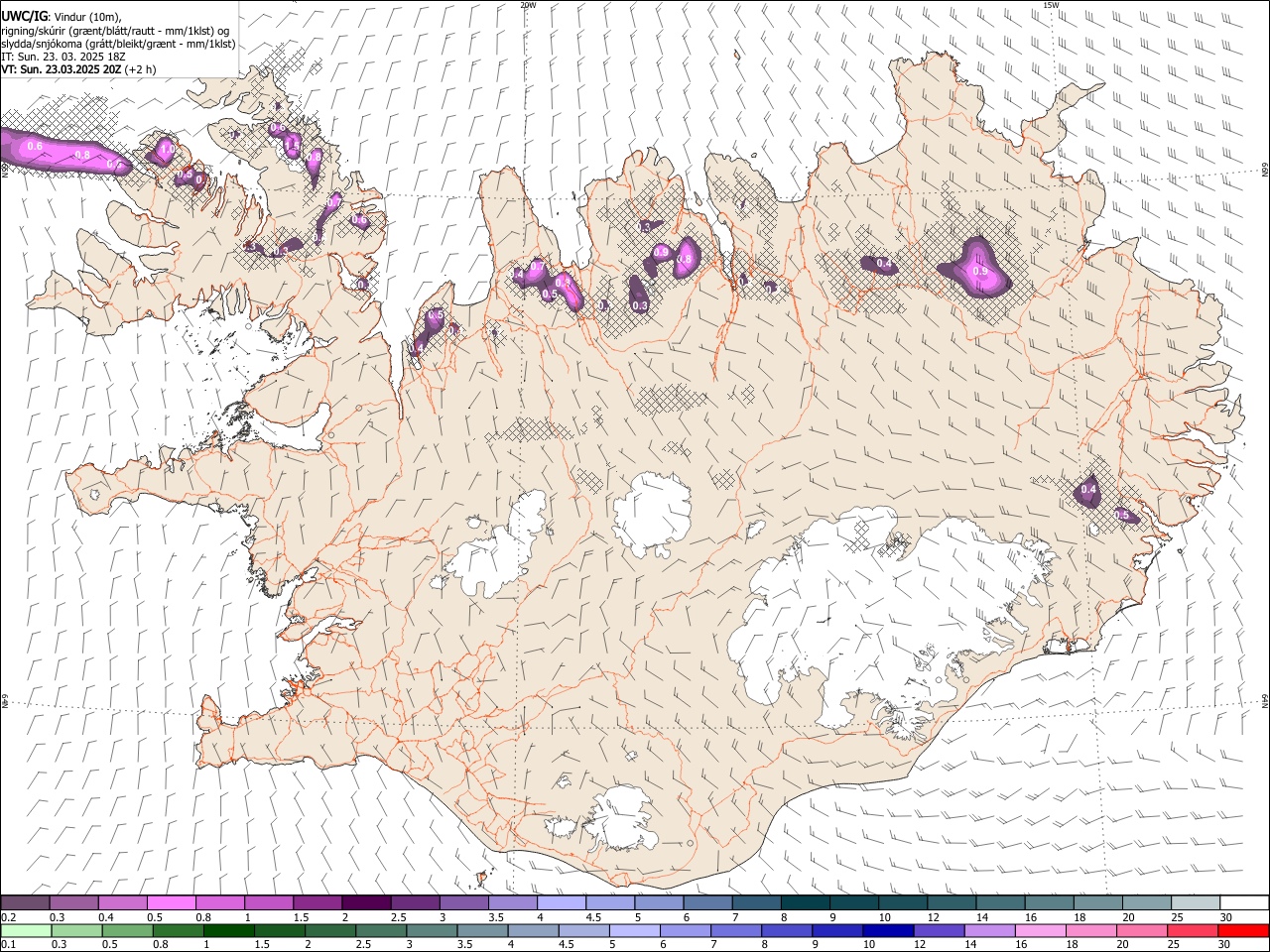Click the white 30+ swatch ending the upper legend
This screenshot has width=1270, height=952.
pos(1243,902)
